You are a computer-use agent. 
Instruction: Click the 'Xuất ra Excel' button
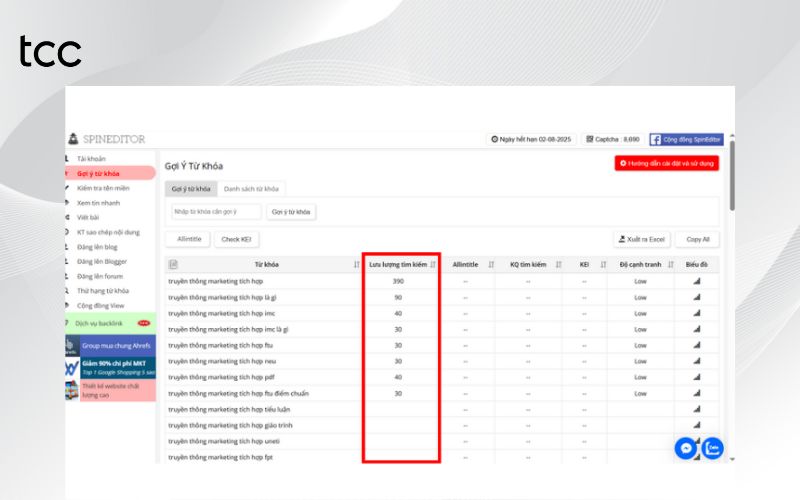point(641,239)
